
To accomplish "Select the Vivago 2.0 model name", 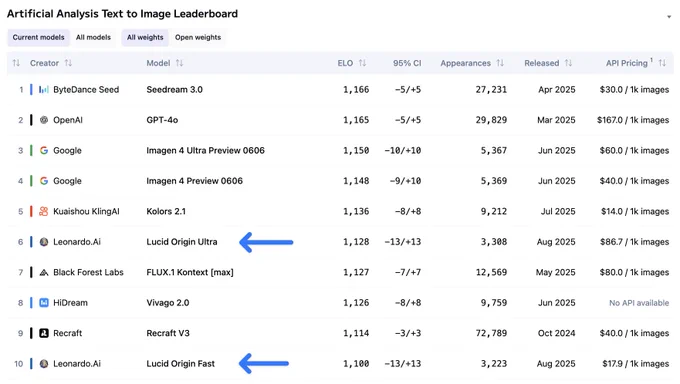I will click(168, 303).
